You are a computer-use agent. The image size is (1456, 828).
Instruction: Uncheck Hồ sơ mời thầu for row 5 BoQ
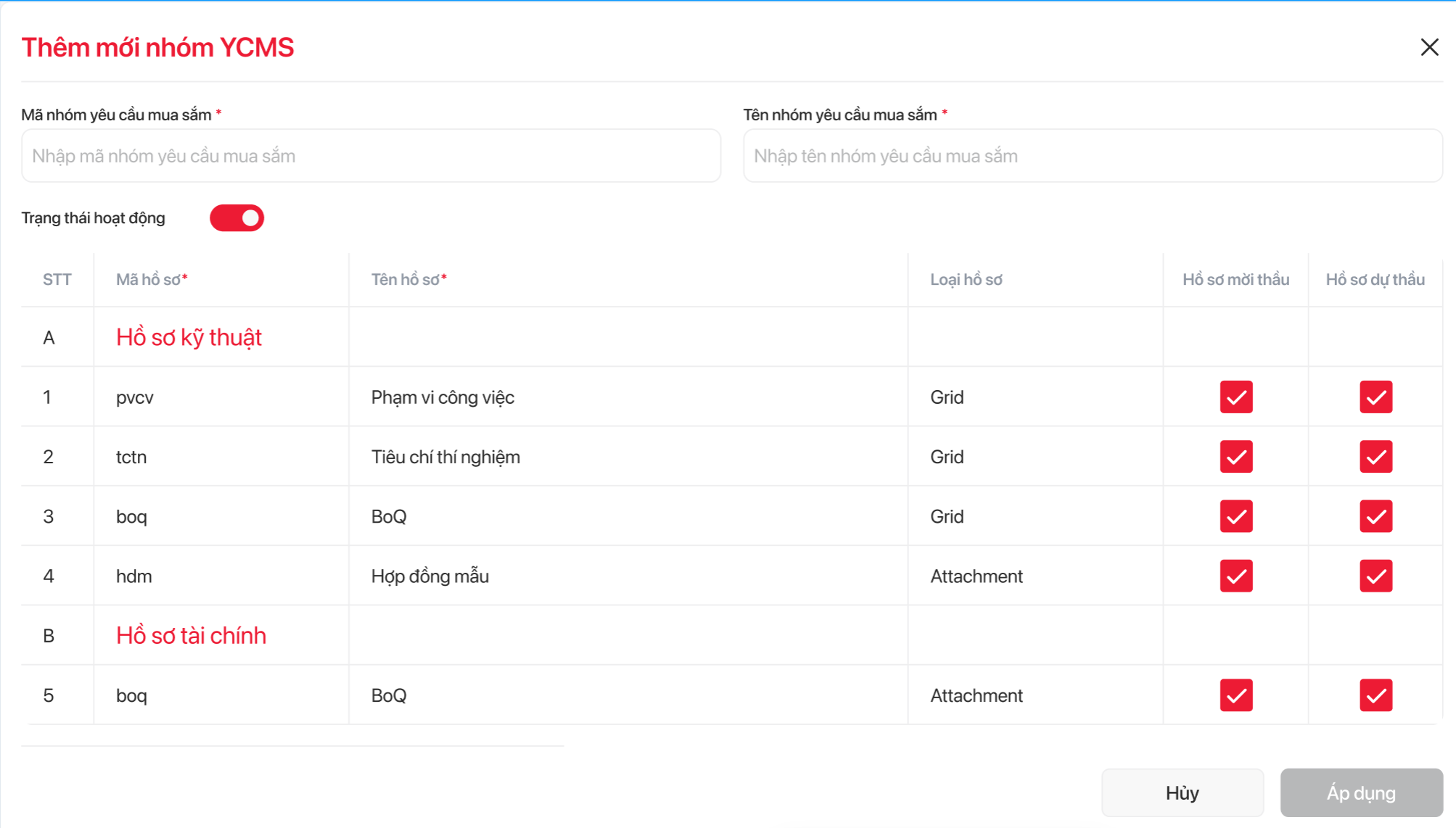point(1235,695)
